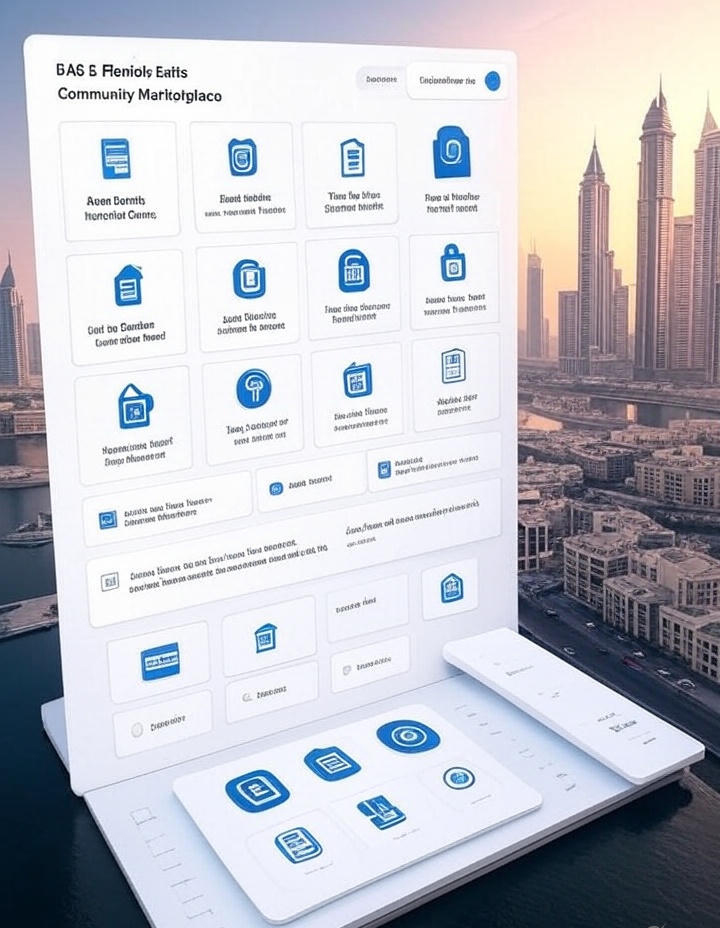
Task: Select the outlined document icon in the third grid row
Action: (453, 366)
